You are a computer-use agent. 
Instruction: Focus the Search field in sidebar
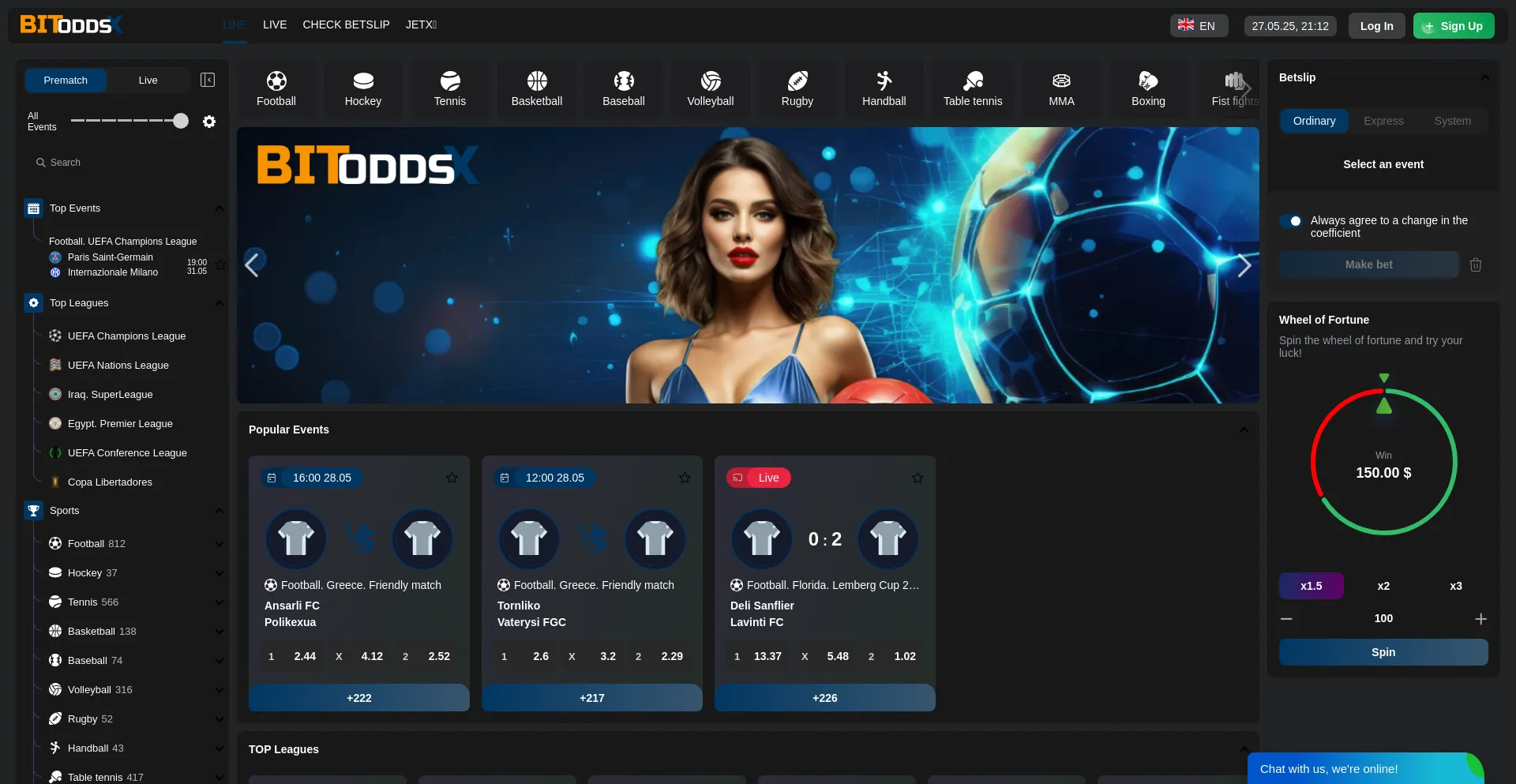[x=122, y=163]
